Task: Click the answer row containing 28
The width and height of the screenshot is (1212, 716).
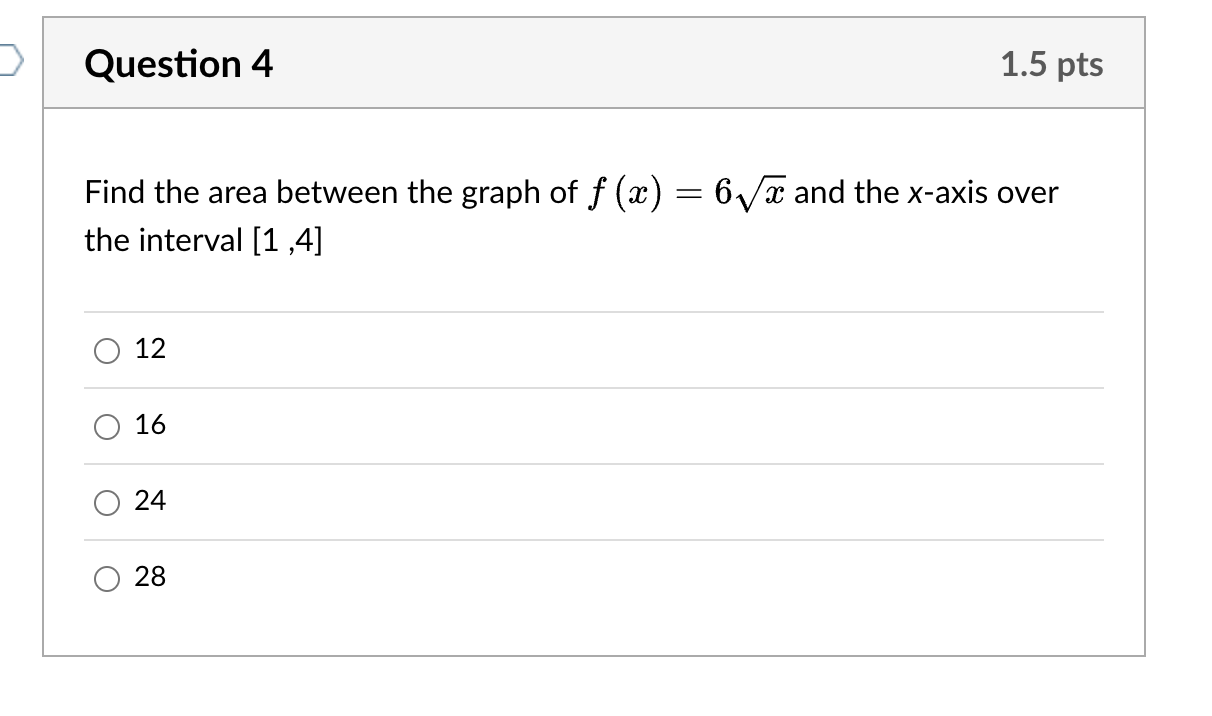Action: pos(500,578)
